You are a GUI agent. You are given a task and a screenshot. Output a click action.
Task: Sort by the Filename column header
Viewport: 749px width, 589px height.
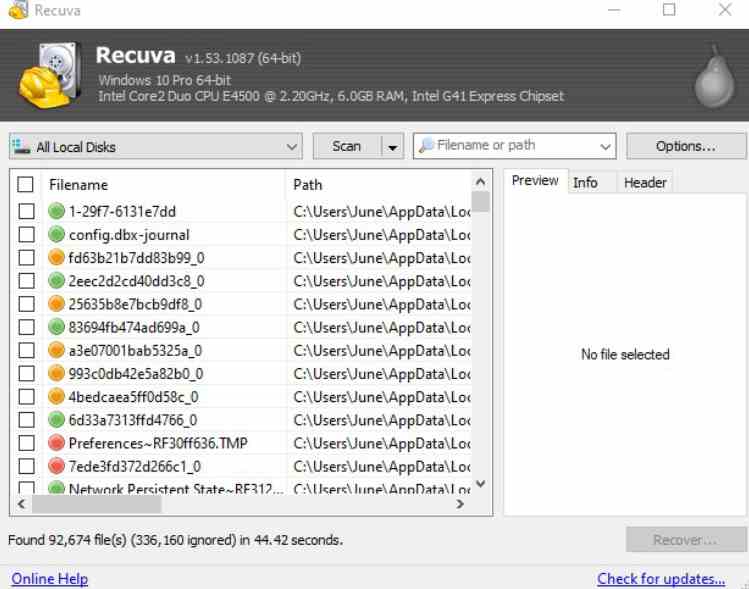point(165,184)
